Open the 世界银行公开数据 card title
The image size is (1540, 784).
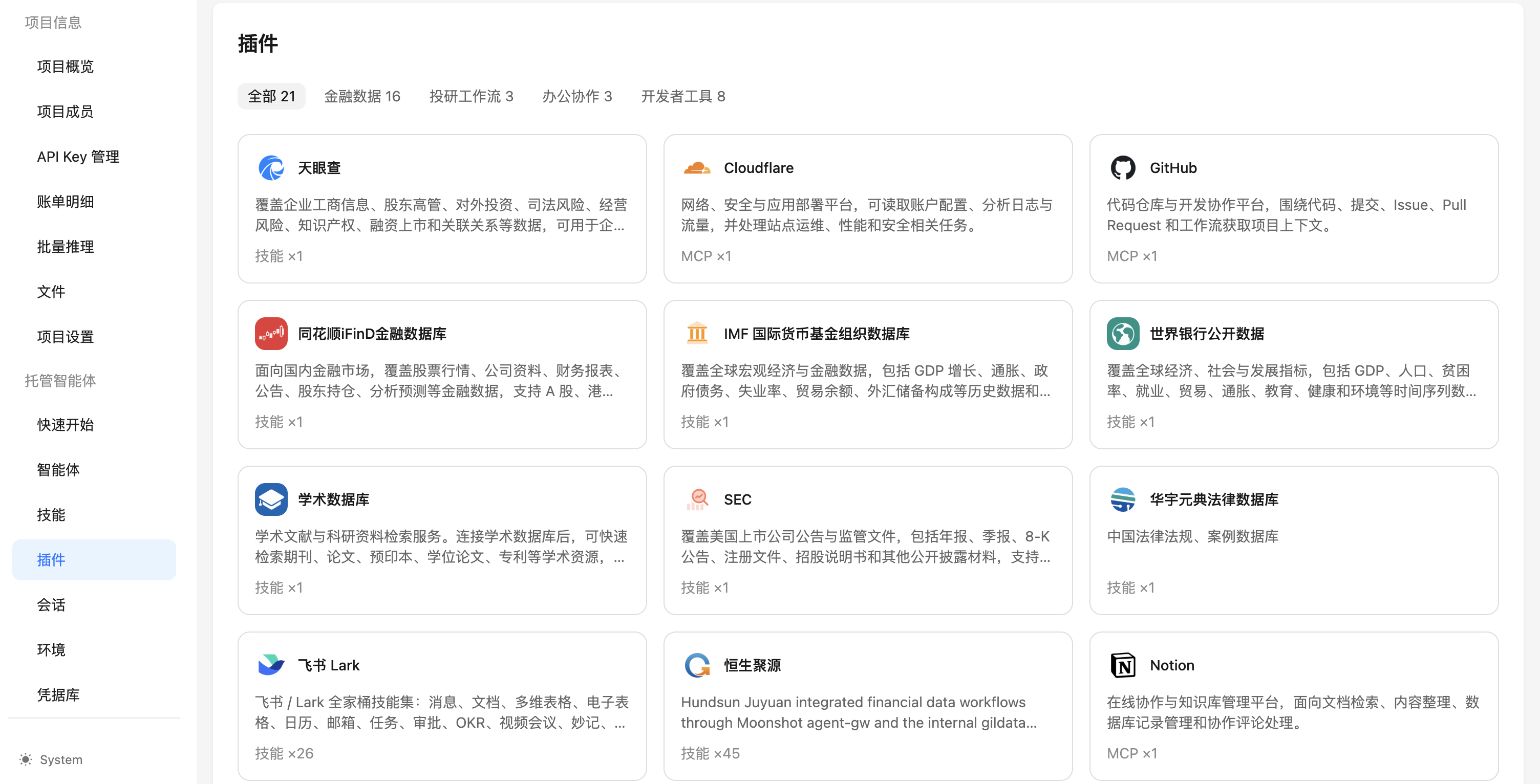coord(1206,334)
